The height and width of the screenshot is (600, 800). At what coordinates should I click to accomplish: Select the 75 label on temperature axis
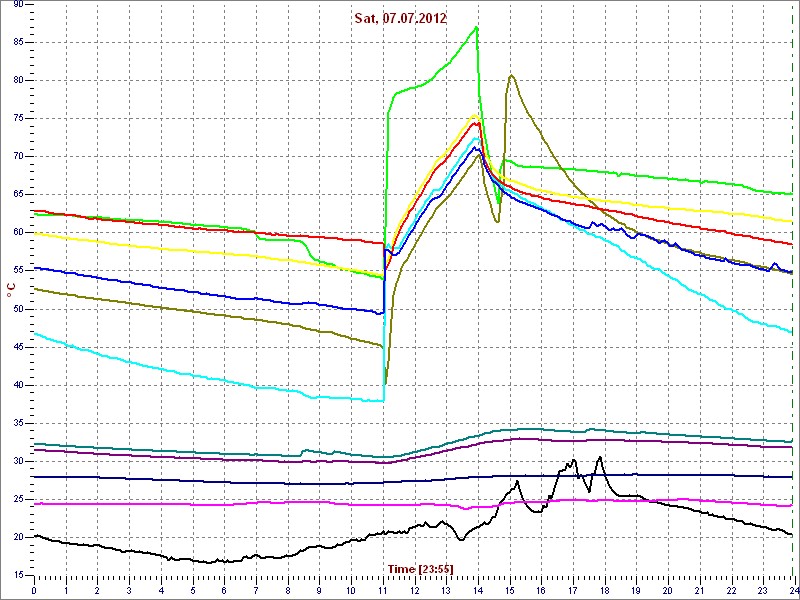(18, 119)
